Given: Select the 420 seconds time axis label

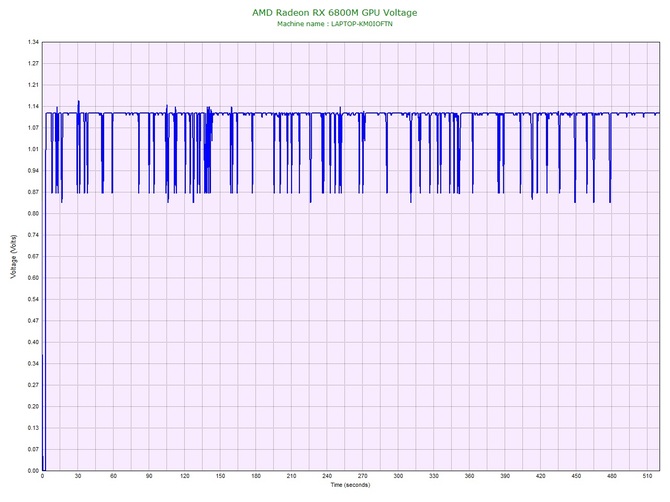Looking at the screenshot, I should pos(541,476).
